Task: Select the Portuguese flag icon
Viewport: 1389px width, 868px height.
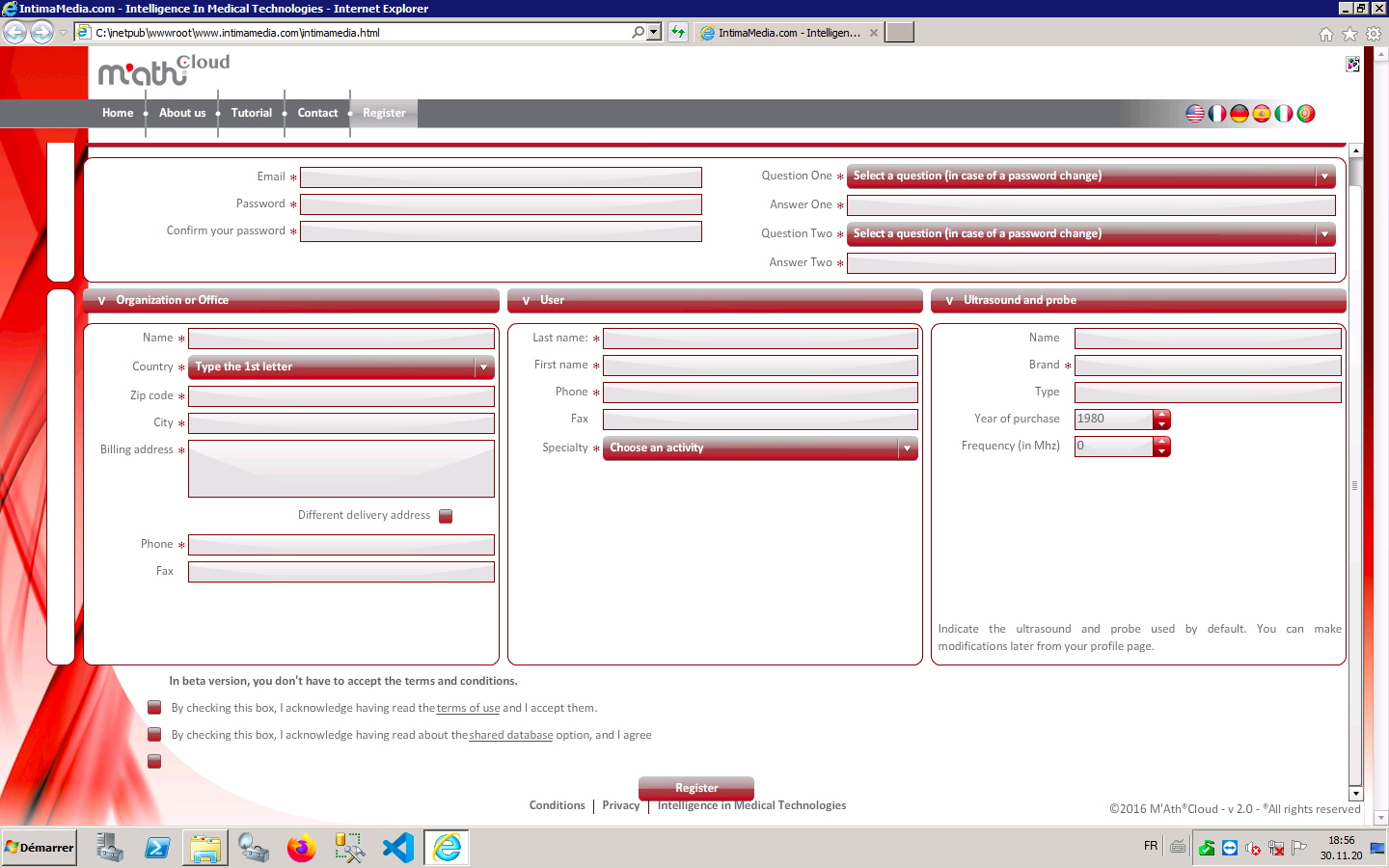Action: coord(1306,114)
